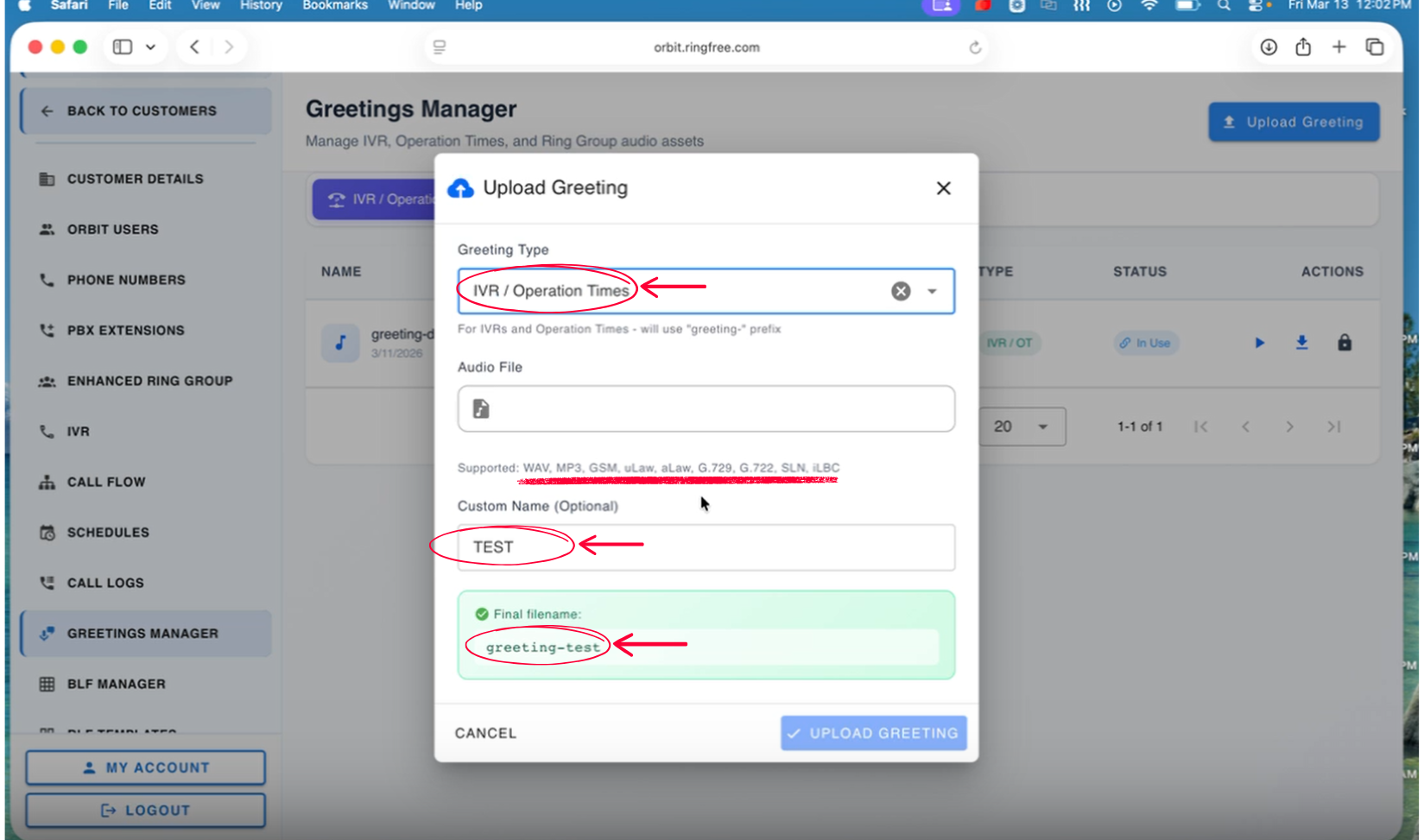The width and height of the screenshot is (1424, 840).
Task: Show Safari downloads list
Action: click(x=1268, y=47)
